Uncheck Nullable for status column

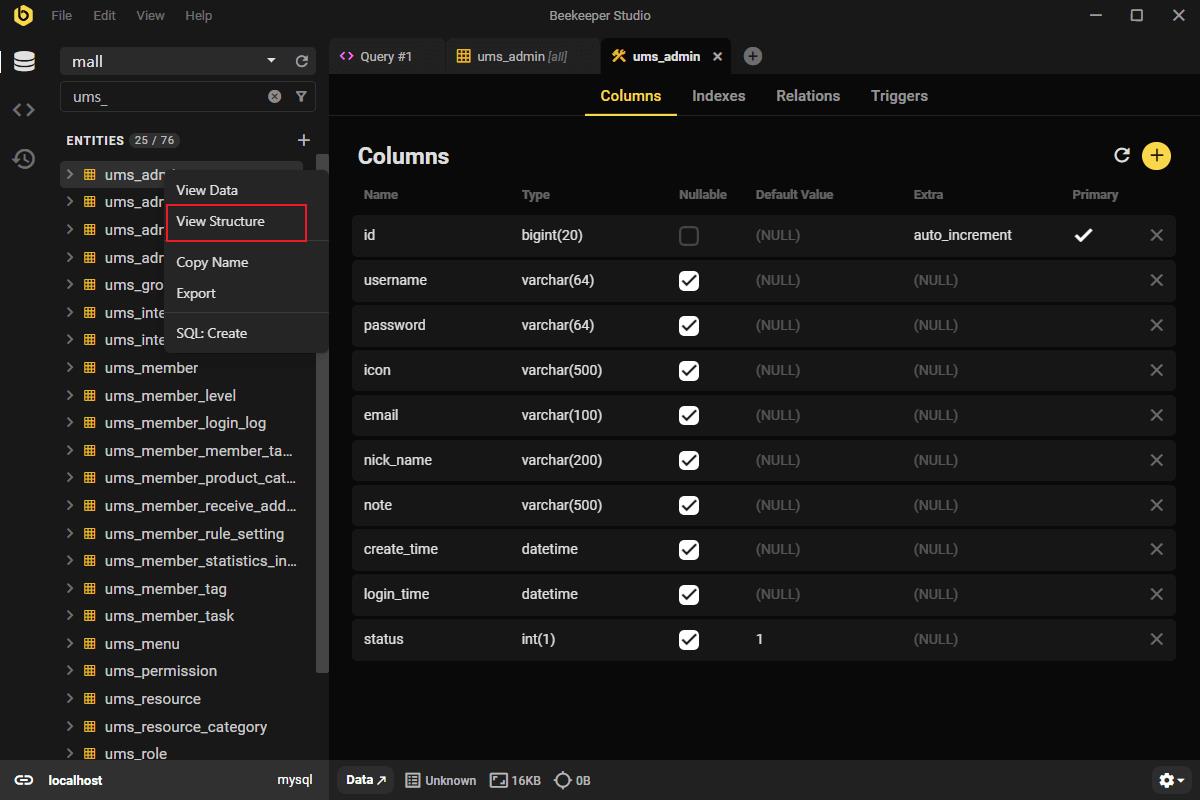[x=688, y=639]
